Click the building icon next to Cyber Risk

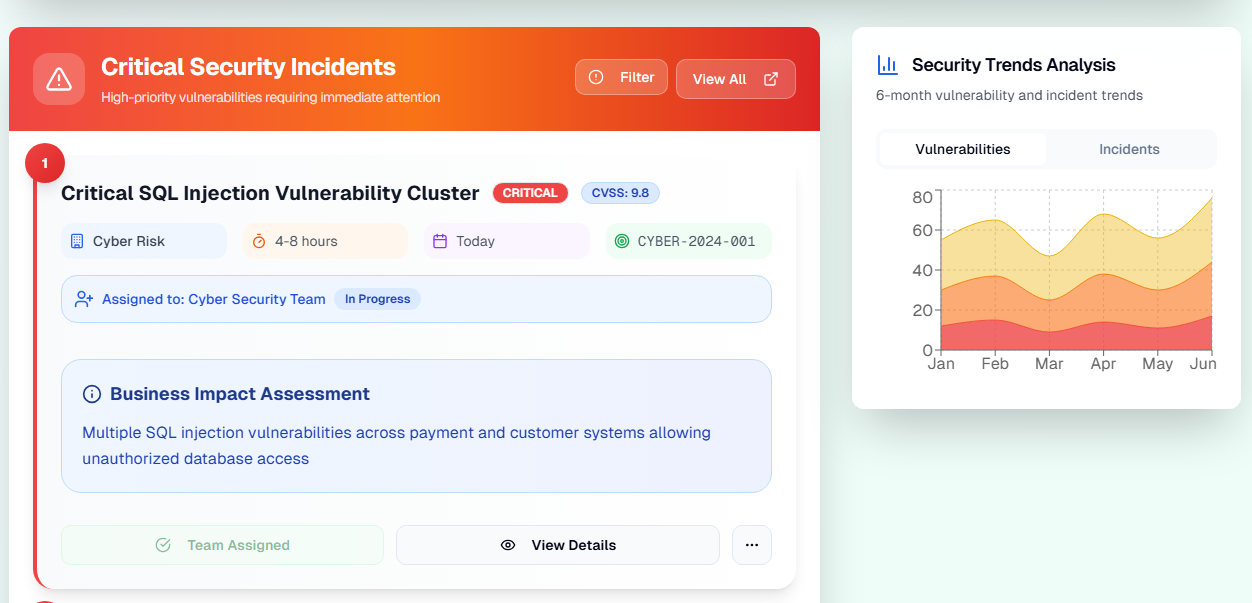pos(77,241)
